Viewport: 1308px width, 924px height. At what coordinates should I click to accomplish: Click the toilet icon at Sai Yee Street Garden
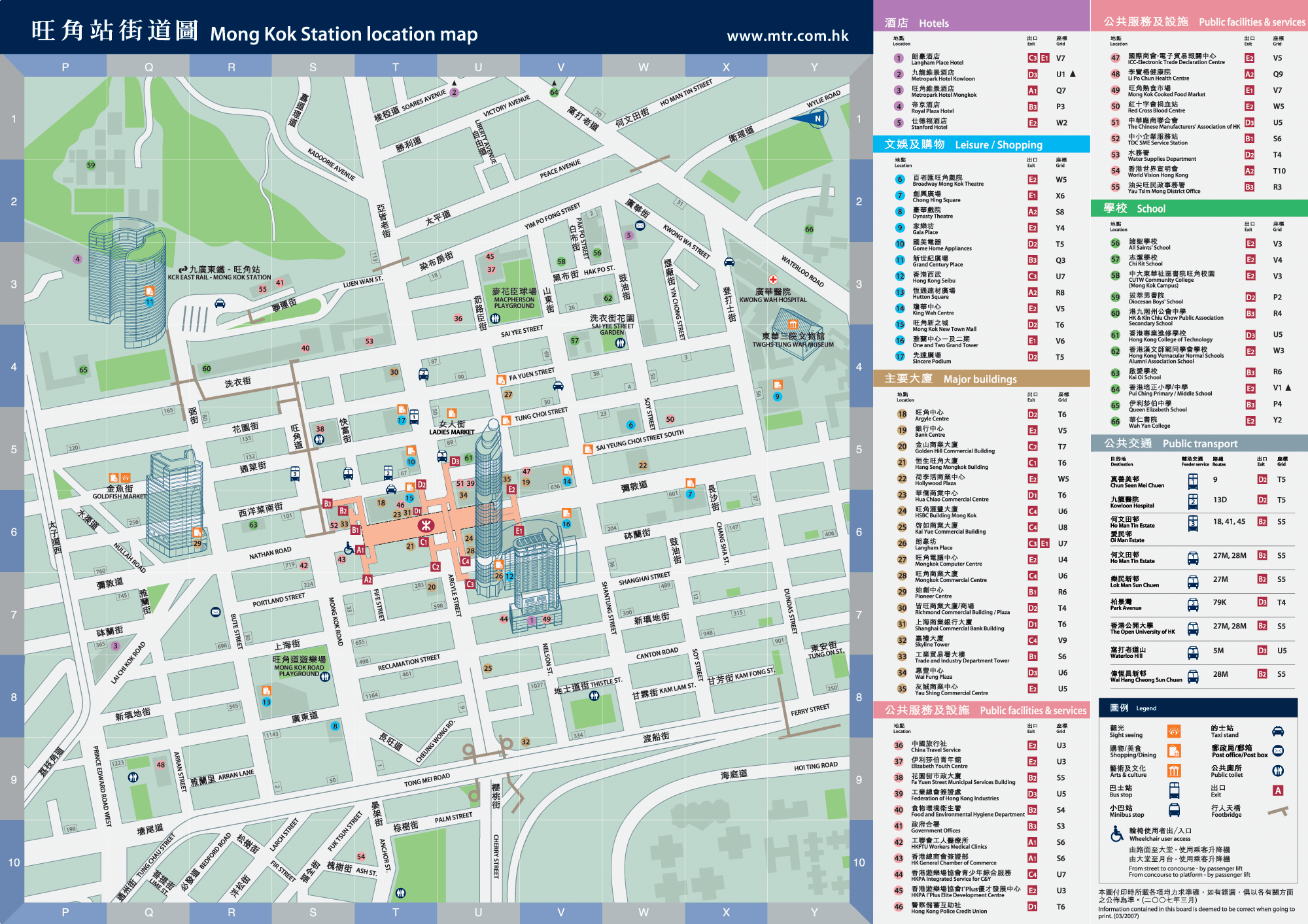(x=620, y=343)
